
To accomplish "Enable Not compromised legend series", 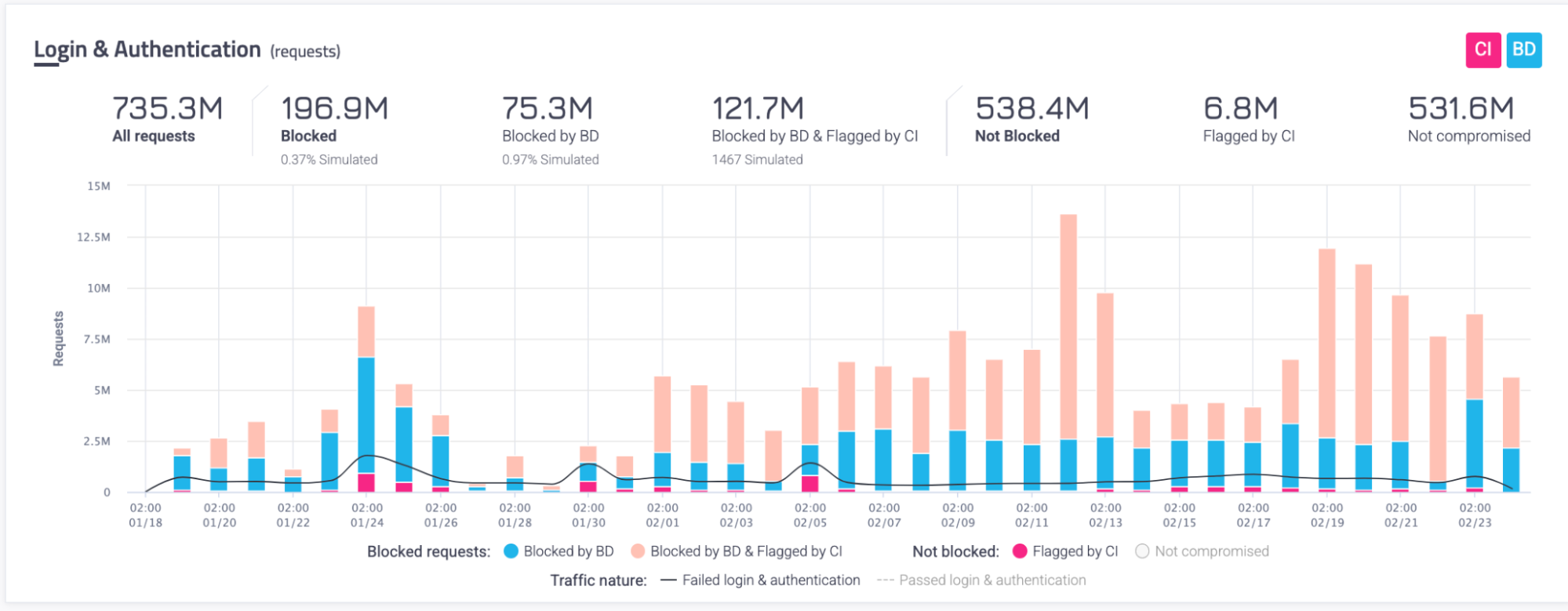I will 1202,551.
